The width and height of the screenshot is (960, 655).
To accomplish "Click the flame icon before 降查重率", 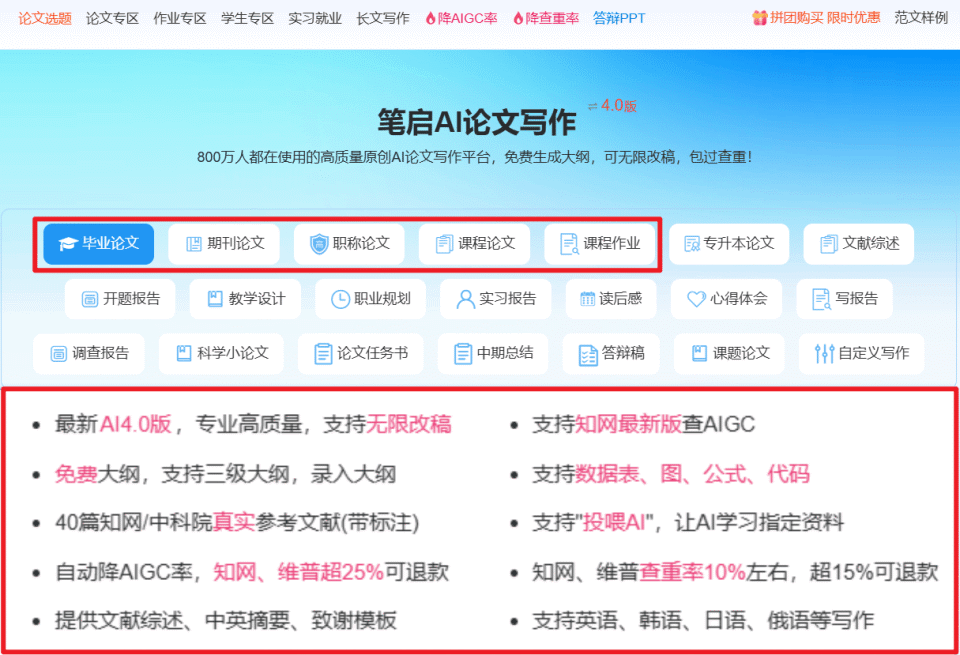I will tap(518, 18).
